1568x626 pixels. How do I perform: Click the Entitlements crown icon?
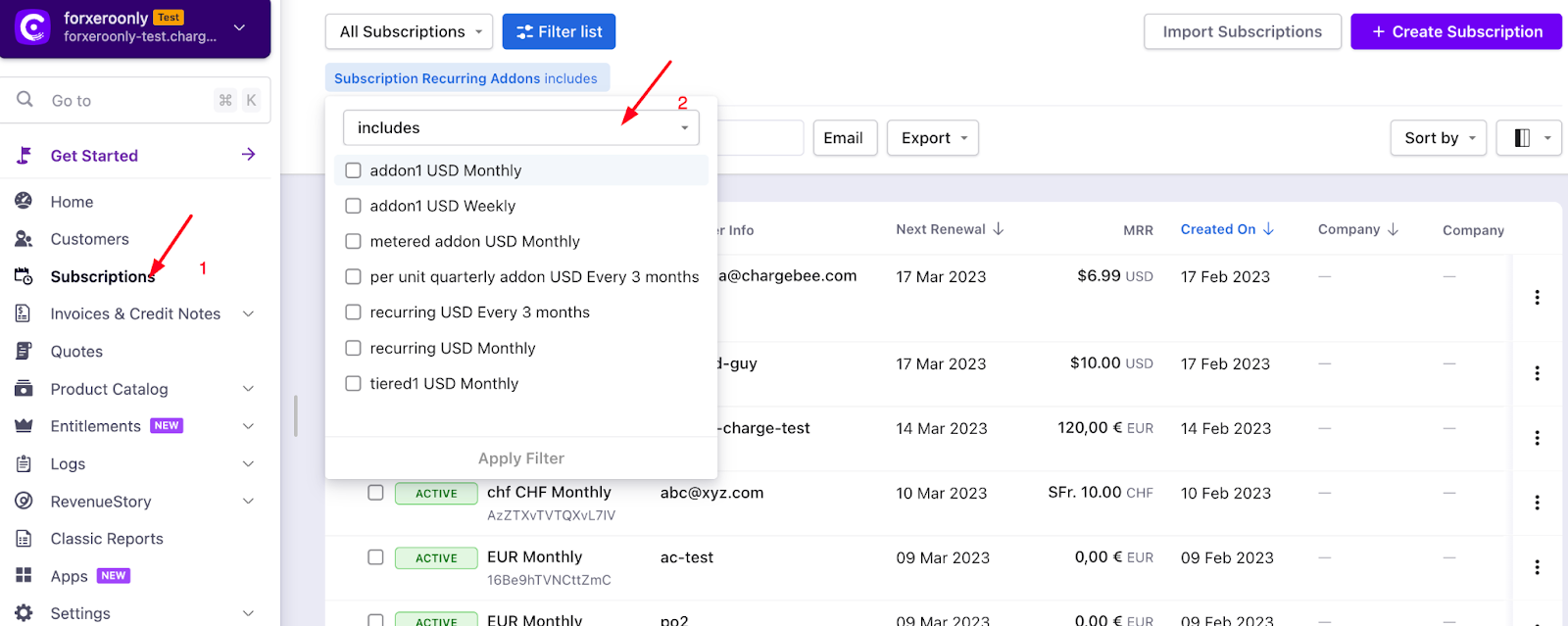[x=24, y=426]
